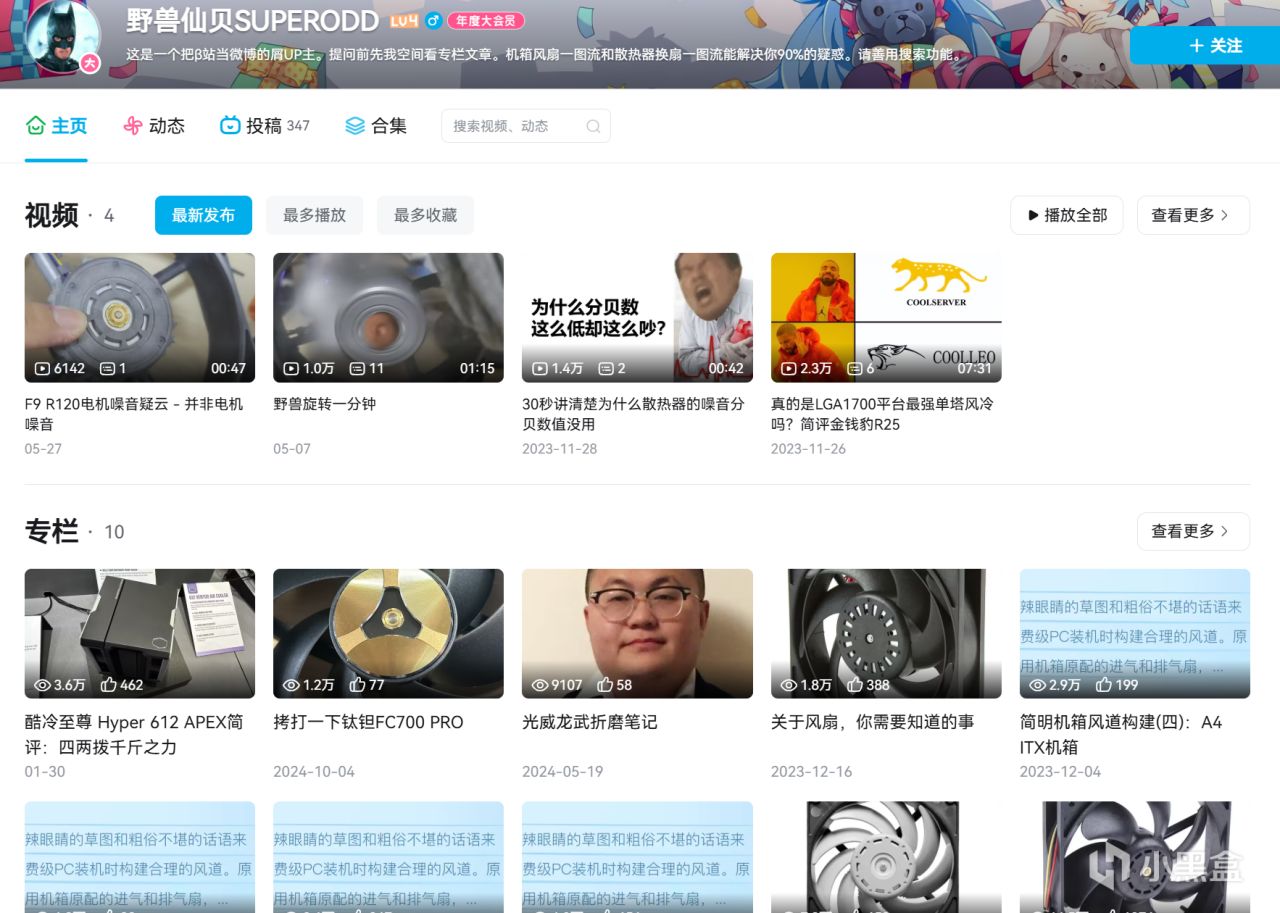Viewport: 1280px width, 913px height.
Task: Click the 投稿 TV icon
Action: click(x=230, y=126)
